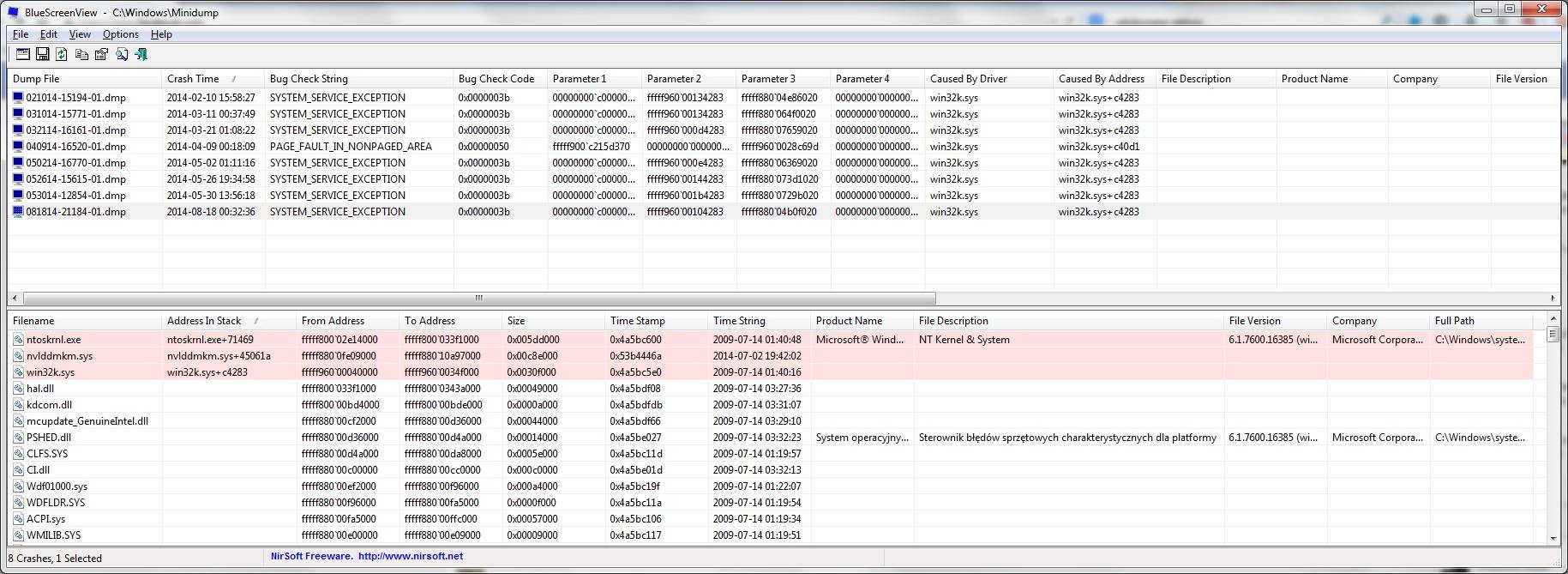
Task: Click the file icon beside PSHED.dll
Action: tap(18, 438)
